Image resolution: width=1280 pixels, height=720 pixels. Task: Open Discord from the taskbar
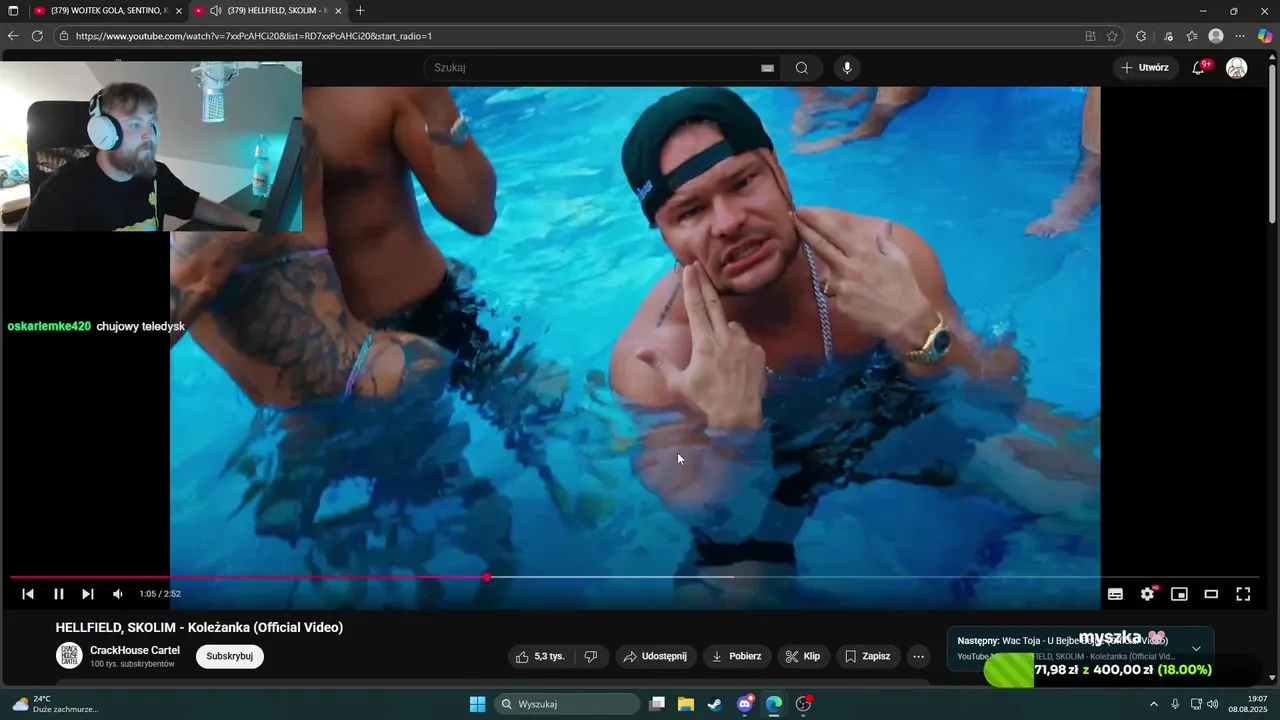[x=745, y=704]
